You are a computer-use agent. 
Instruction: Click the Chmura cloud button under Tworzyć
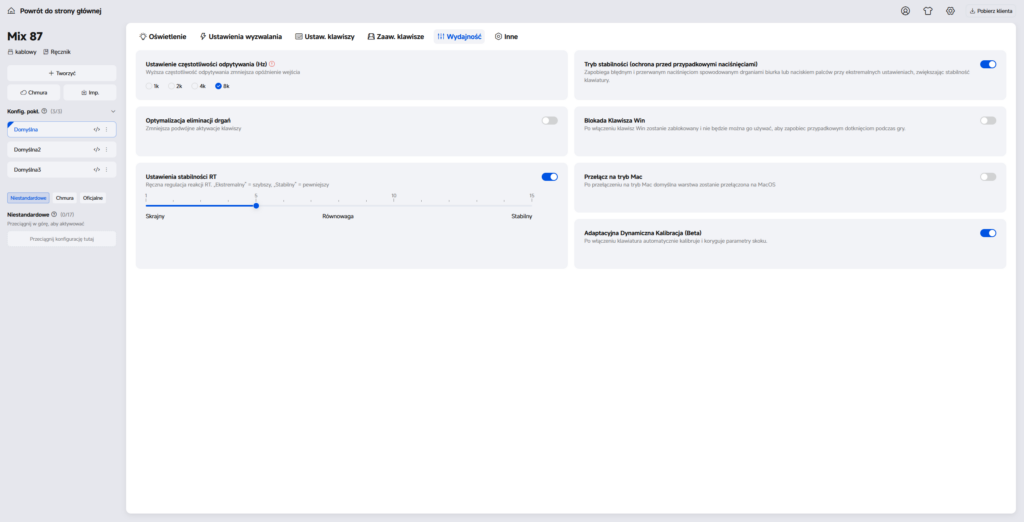click(33, 93)
